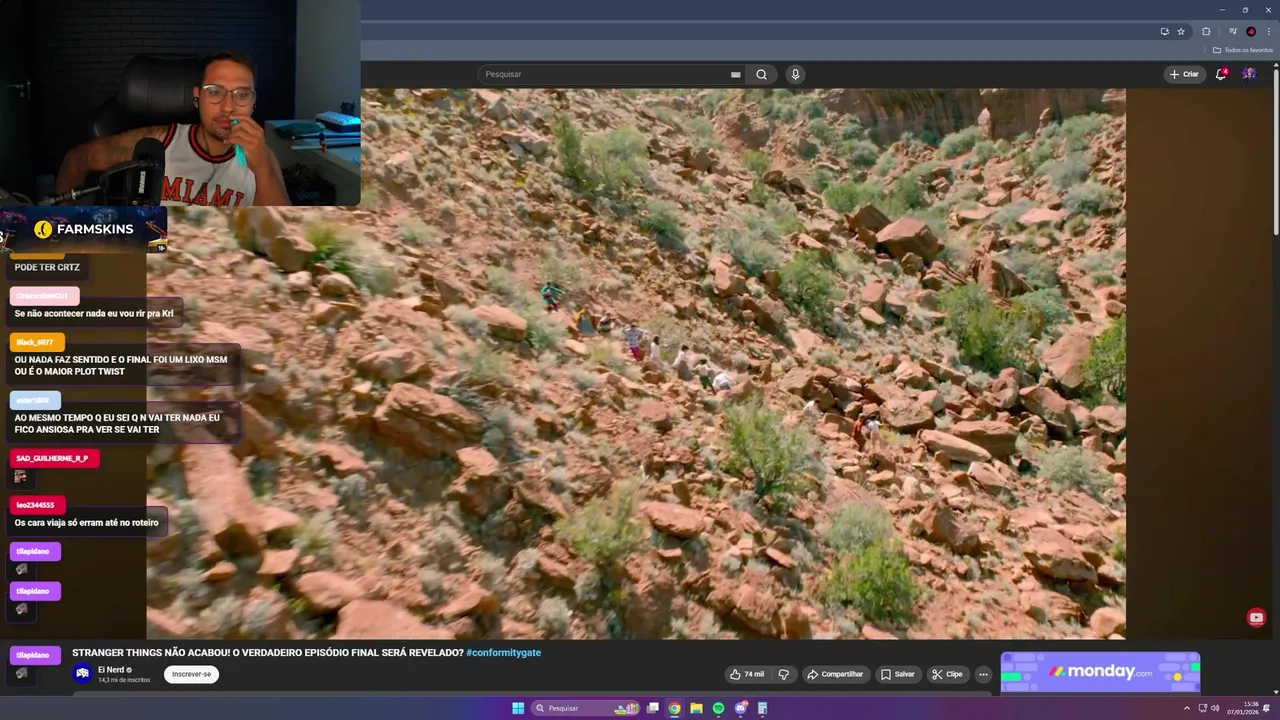
Task: Click the video player area
Action: [x=636, y=364]
